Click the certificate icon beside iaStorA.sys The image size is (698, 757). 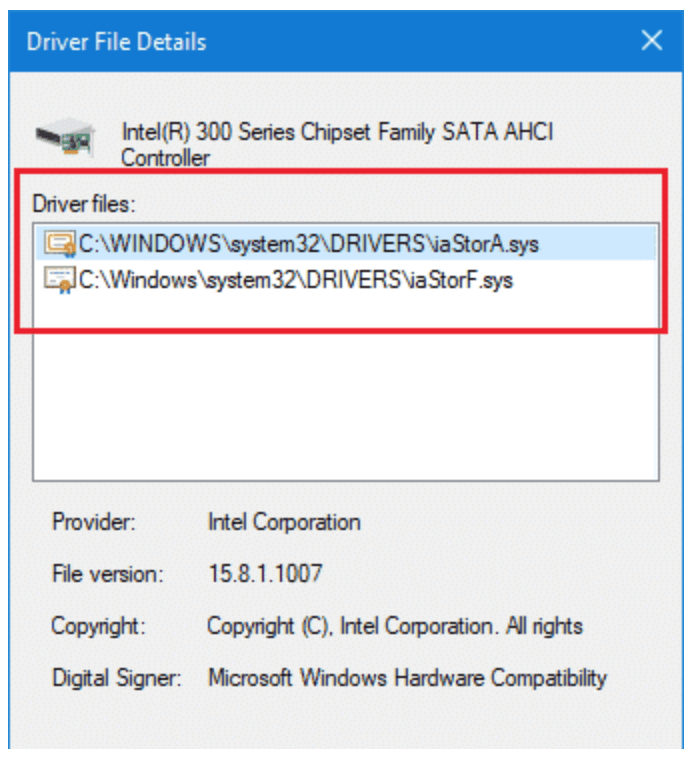[x=60, y=243]
